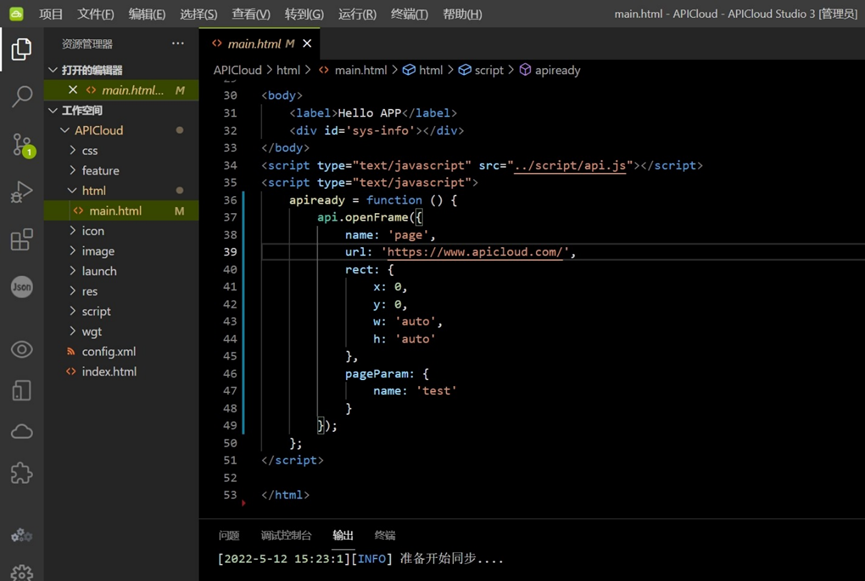Open Run and Debug view
The width and height of the screenshot is (865, 581).
pyautogui.click(x=22, y=192)
